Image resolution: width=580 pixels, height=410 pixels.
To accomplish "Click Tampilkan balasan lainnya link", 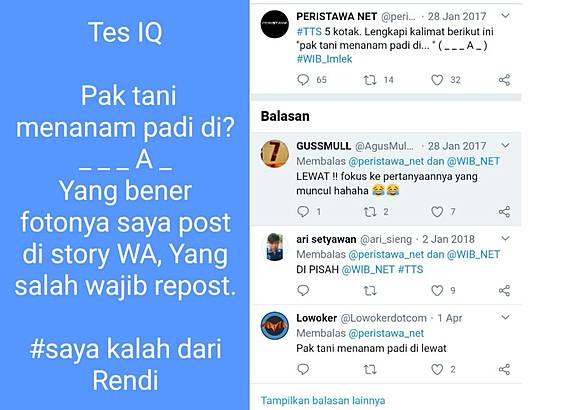I will pos(323,400).
